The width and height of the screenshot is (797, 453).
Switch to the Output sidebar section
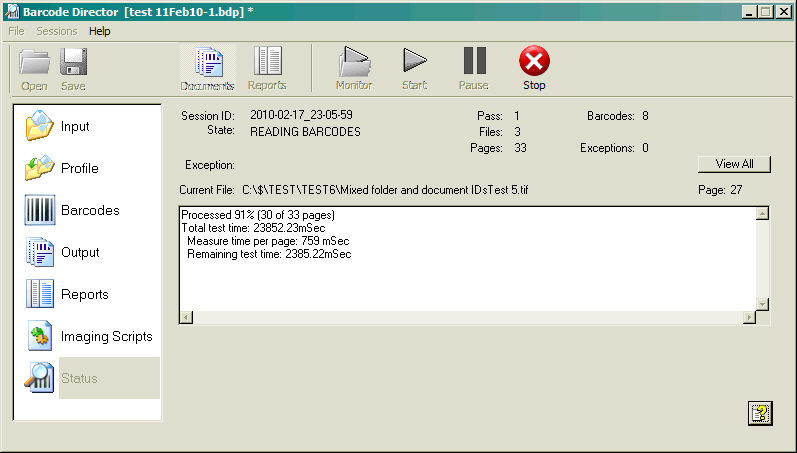tap(80, 253)
